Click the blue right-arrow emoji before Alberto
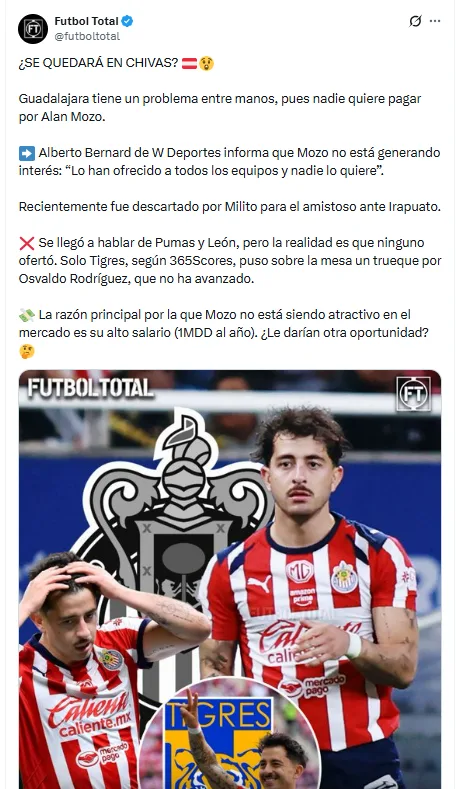Screen dimensions: 459x789 (27, 153)
